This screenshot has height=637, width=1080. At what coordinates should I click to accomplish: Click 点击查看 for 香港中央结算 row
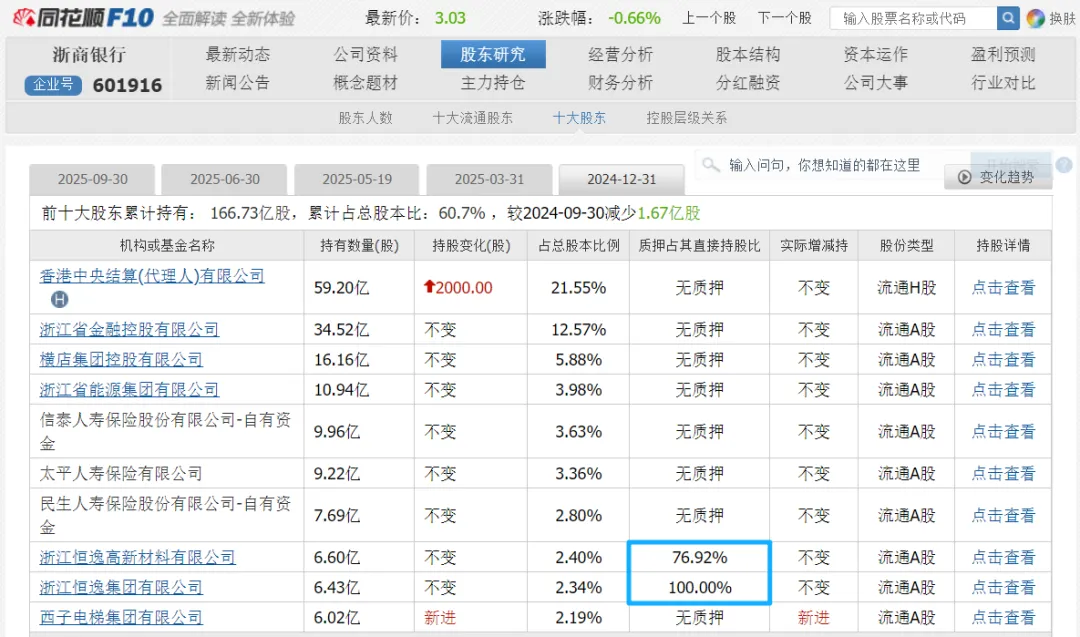point(1003,288)
